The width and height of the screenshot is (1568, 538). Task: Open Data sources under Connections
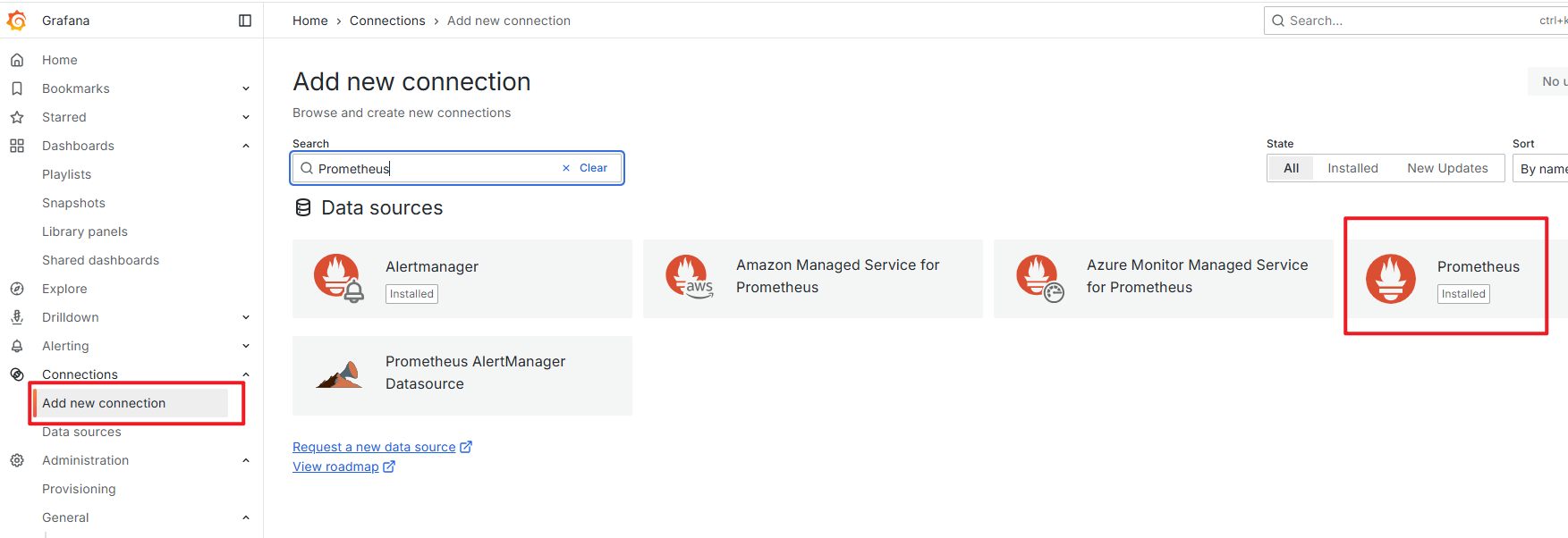[x=81, y=432]
